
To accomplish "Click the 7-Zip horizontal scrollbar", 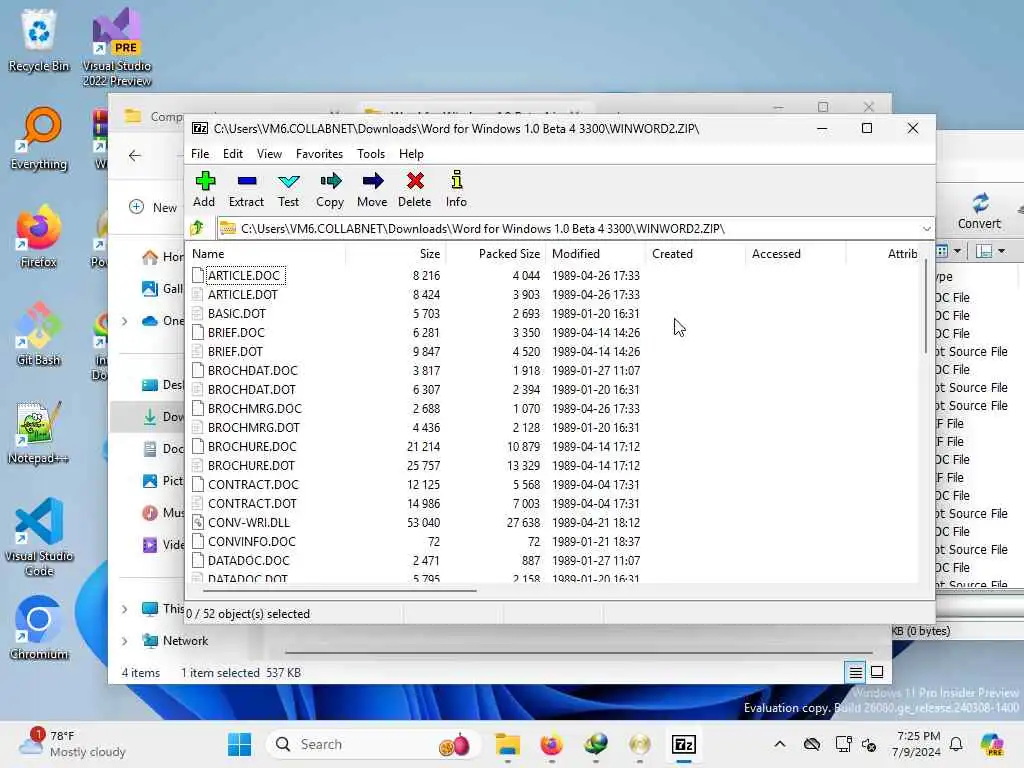I will pyautogui.click(x=340, y=590).
